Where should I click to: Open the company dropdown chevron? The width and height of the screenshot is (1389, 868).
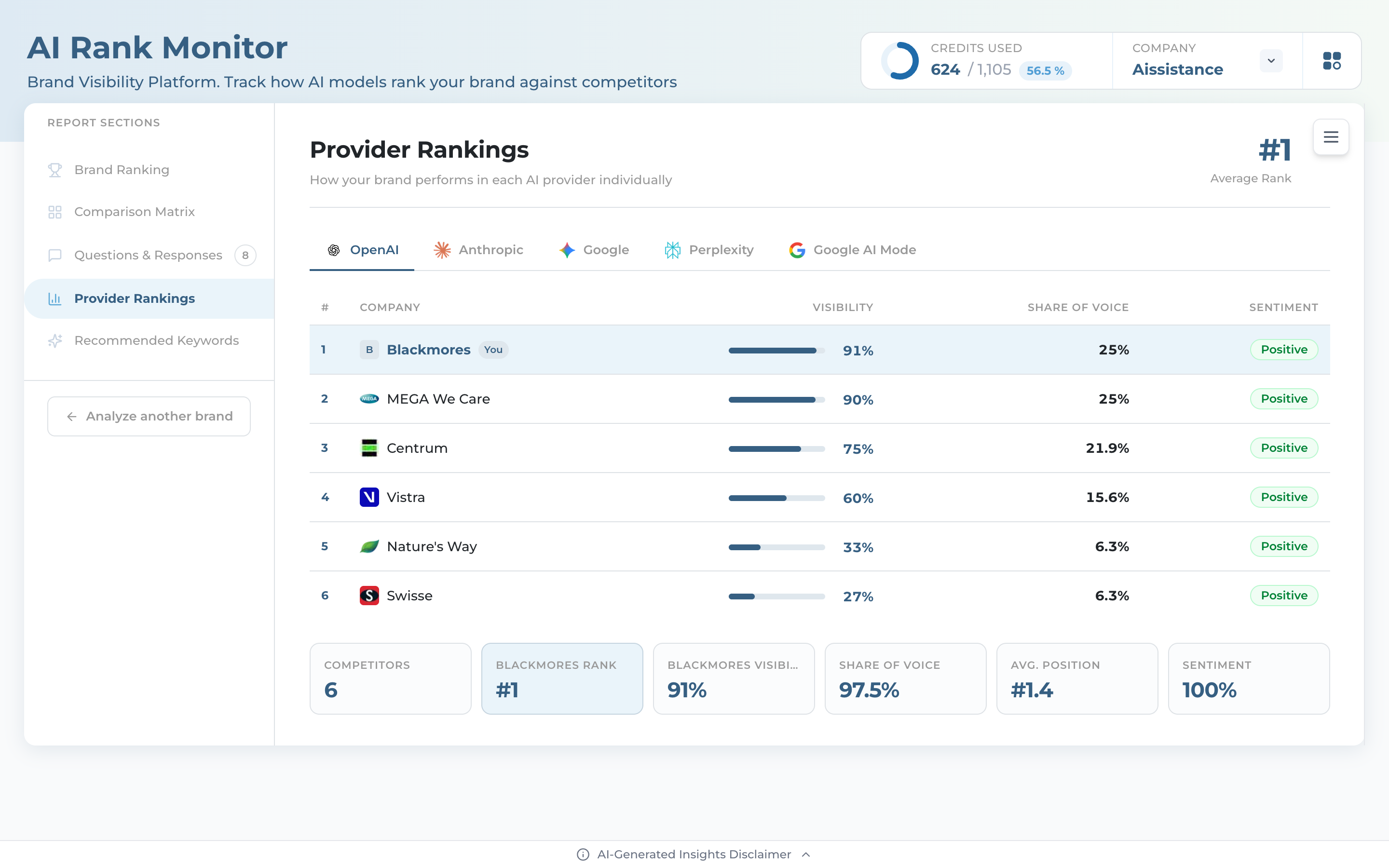[1271, 61]
